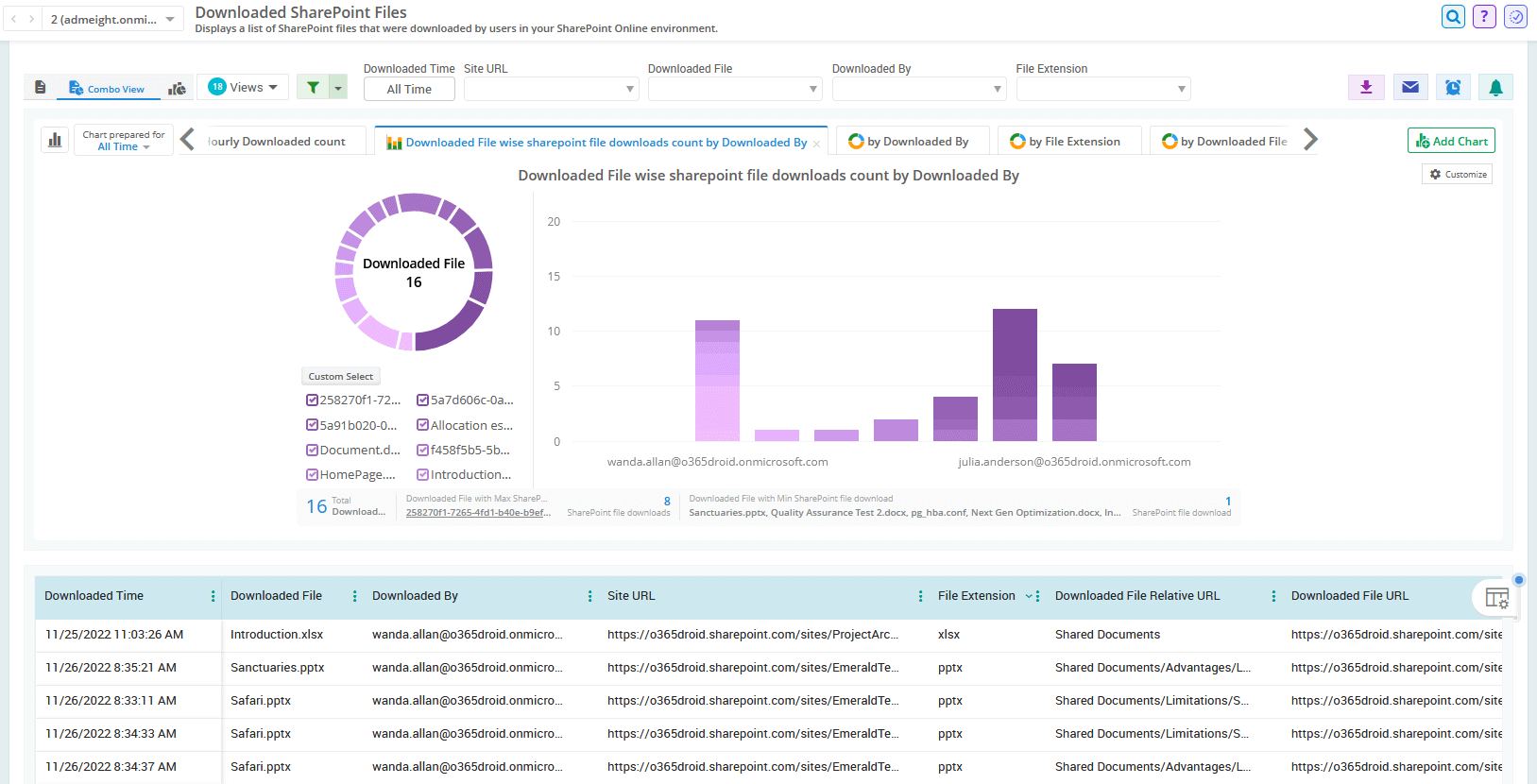1537x784 pixels.
Task: Click the Downloaded Time column options menu
Action: click(213, 596)
